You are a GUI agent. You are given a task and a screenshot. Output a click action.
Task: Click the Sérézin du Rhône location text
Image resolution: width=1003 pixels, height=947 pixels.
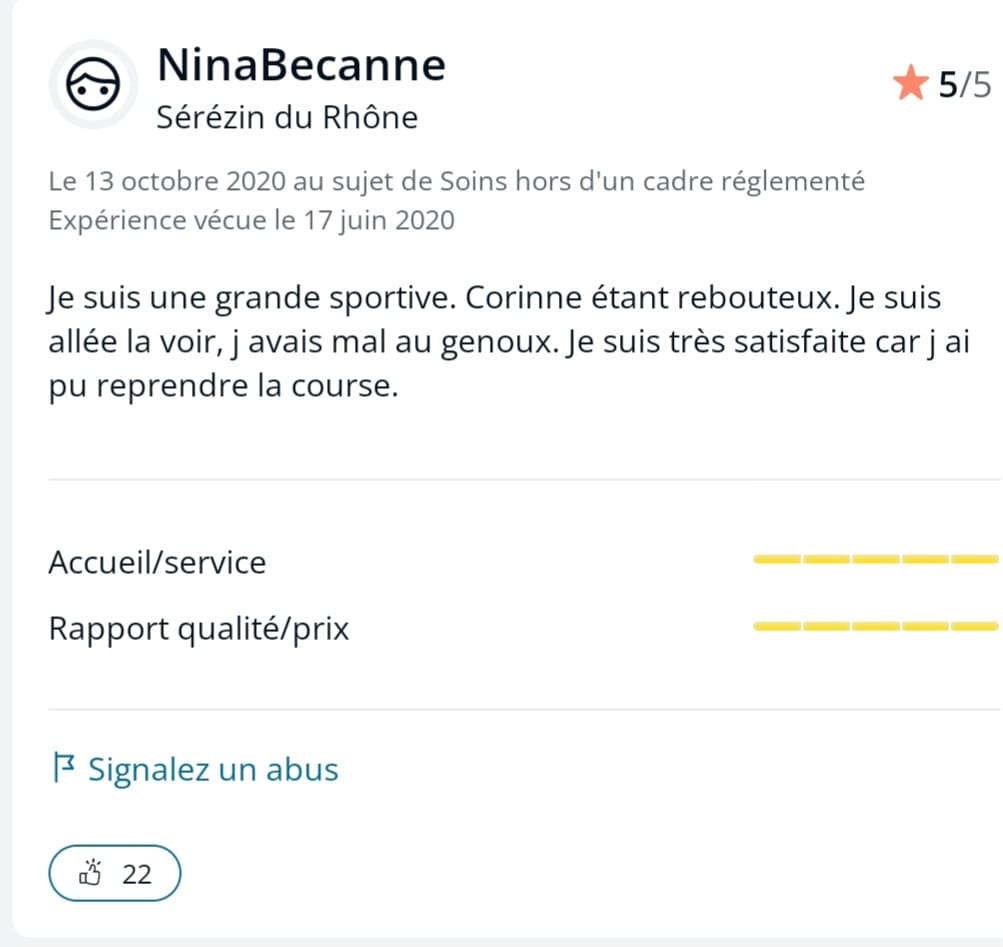(287, 117)
